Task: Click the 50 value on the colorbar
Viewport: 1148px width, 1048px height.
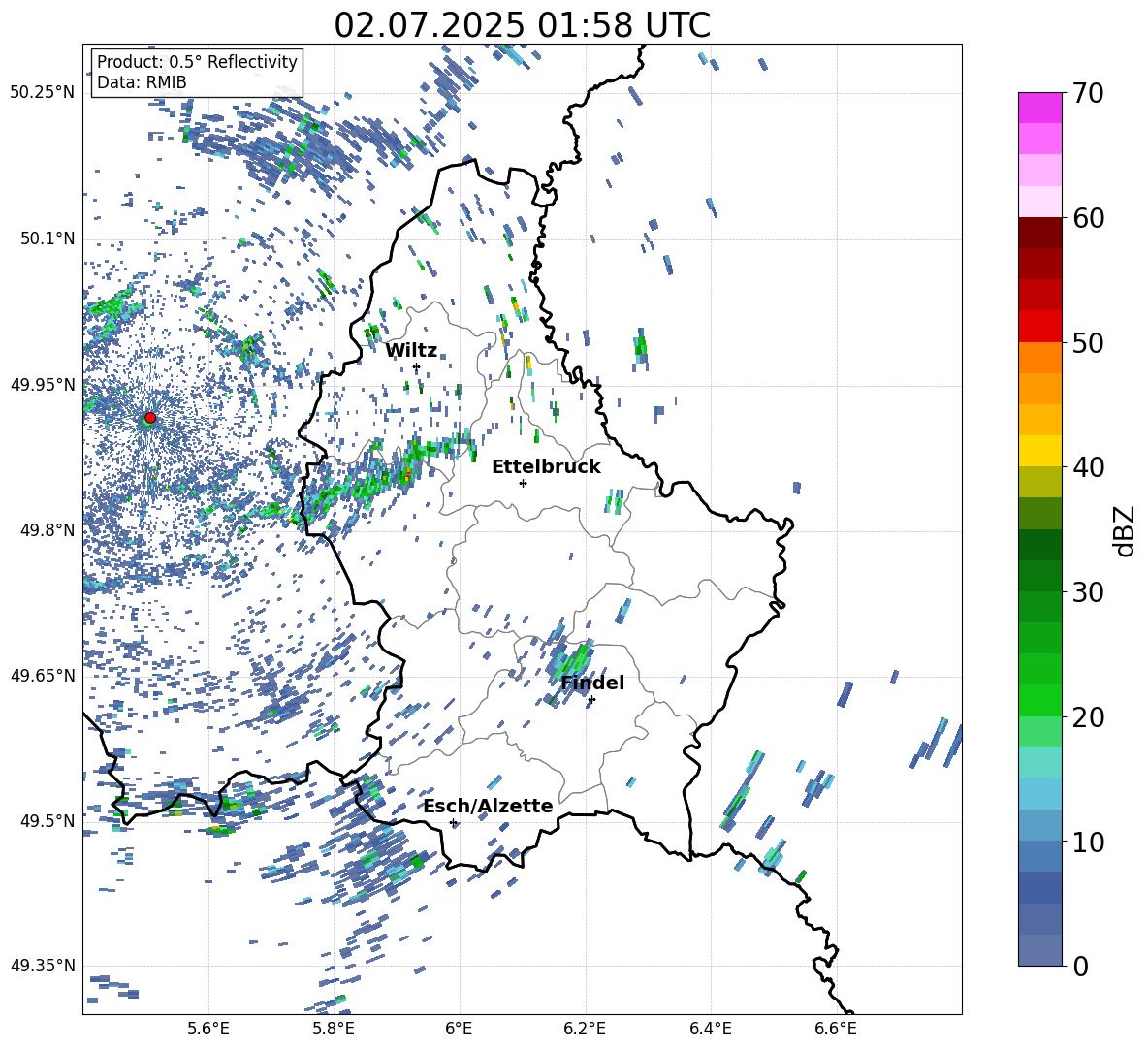Action: point(1088,343)
